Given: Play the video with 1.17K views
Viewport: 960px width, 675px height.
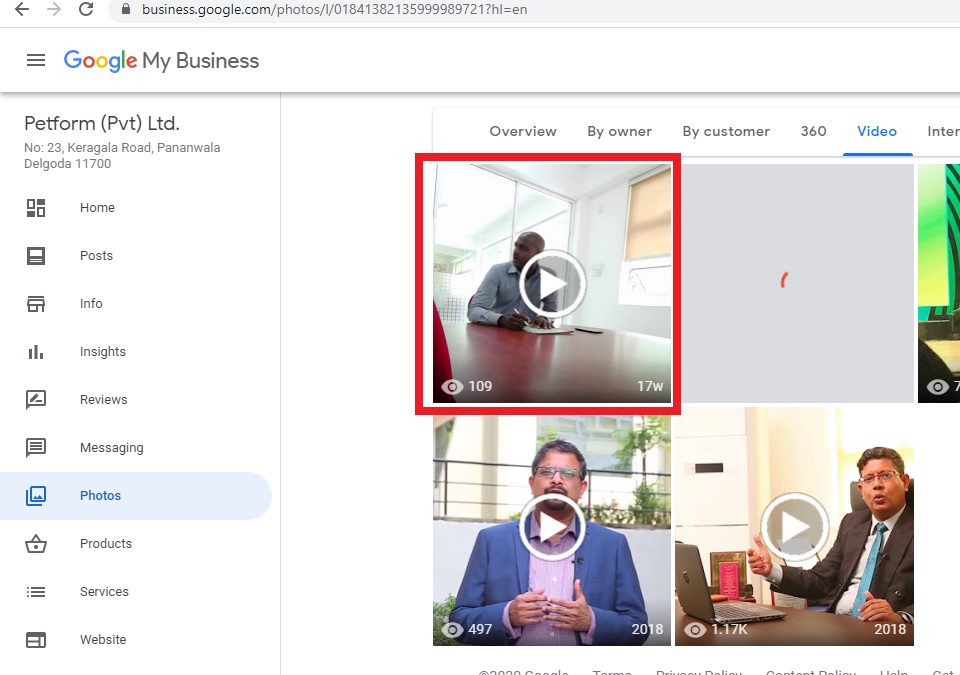Looking at the screenshot, I should pos(795,526).
